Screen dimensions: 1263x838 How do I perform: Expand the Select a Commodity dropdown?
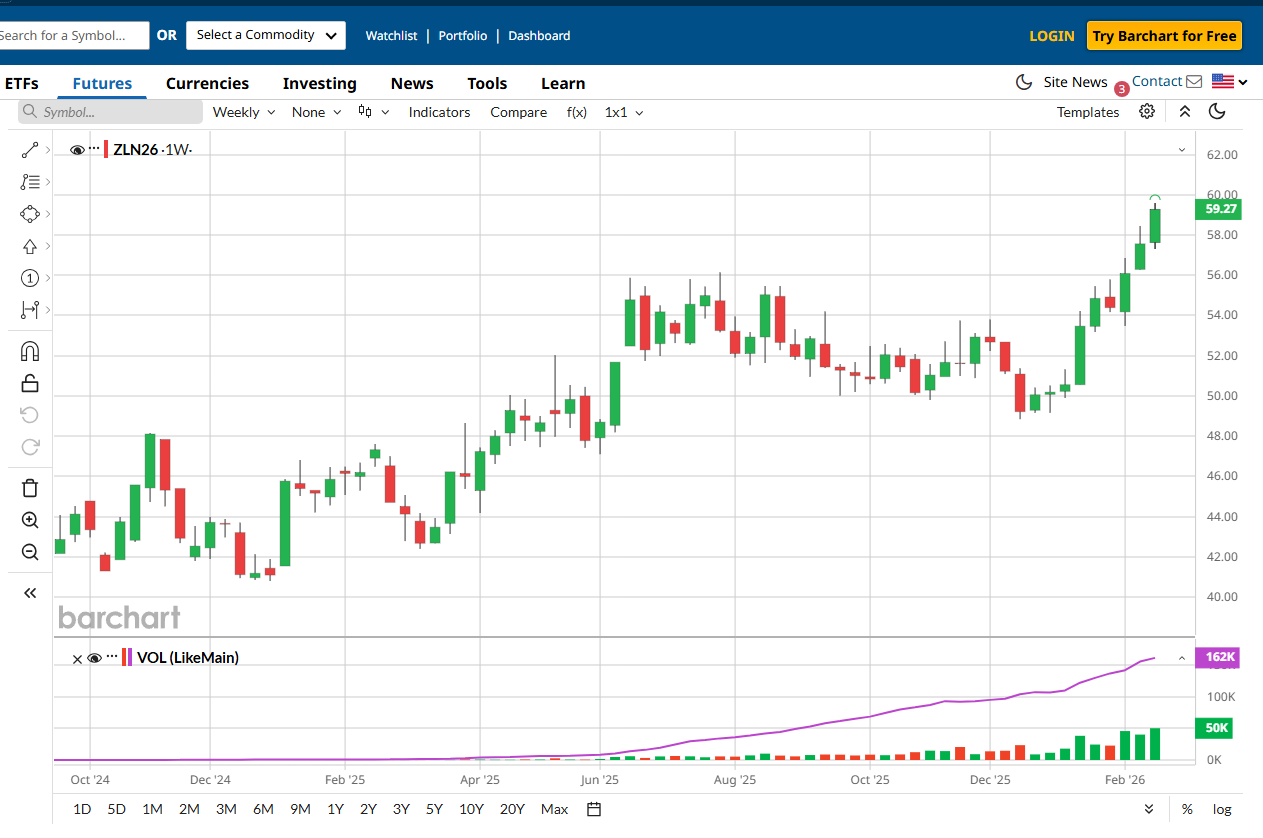tap(266, 35)
